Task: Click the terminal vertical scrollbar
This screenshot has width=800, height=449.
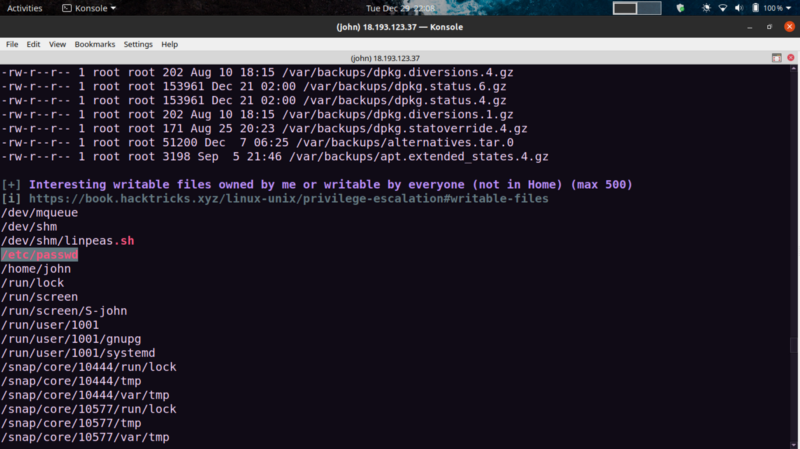Action: (x=793, y=255)
